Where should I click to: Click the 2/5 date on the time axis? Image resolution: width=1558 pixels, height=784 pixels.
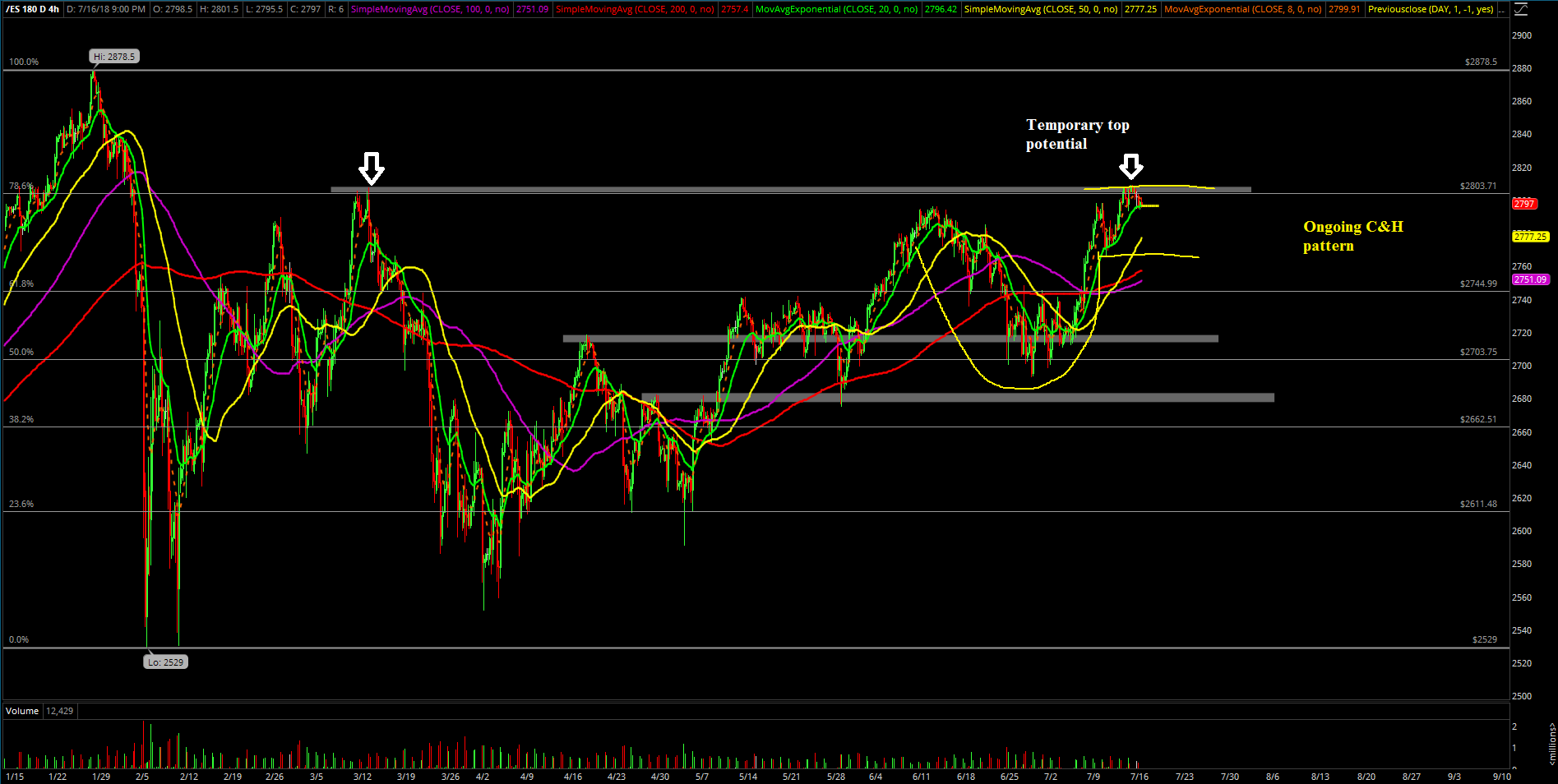click(x=142, y=777)
